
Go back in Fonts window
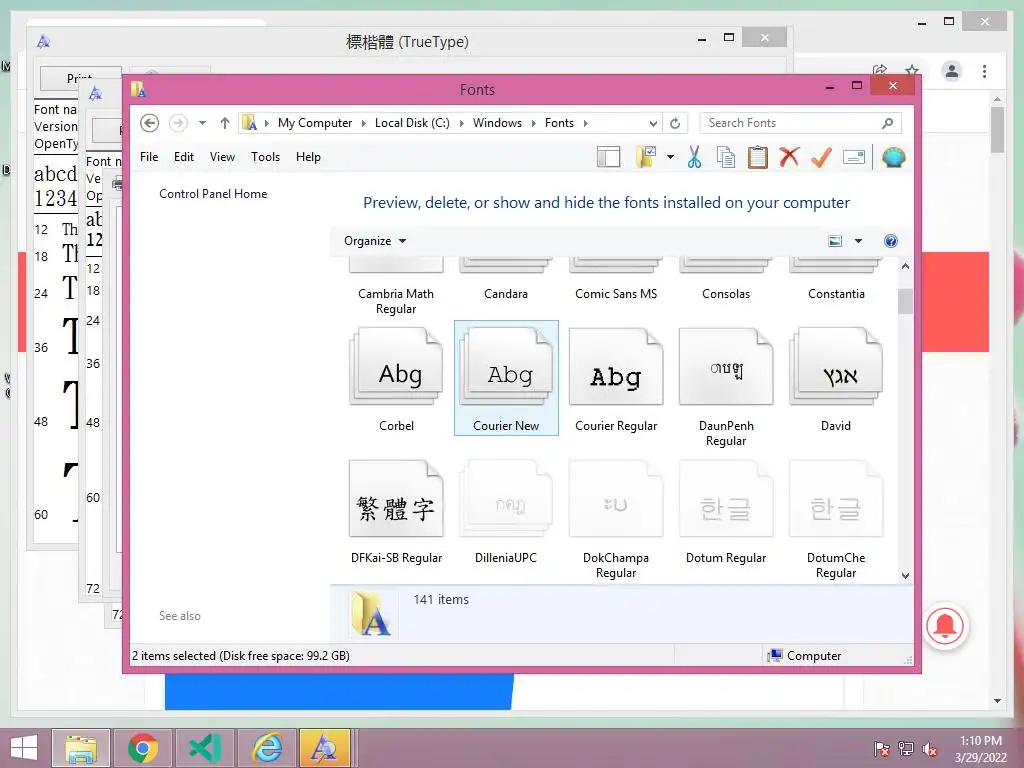(150, 123)
